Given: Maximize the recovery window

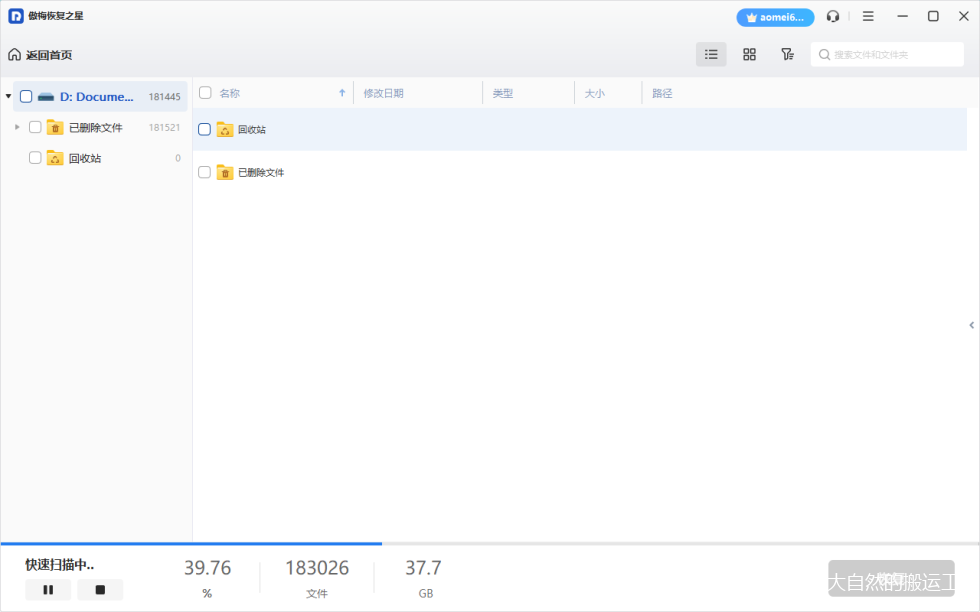Looking at the screenshot, I should click(933, 16).
